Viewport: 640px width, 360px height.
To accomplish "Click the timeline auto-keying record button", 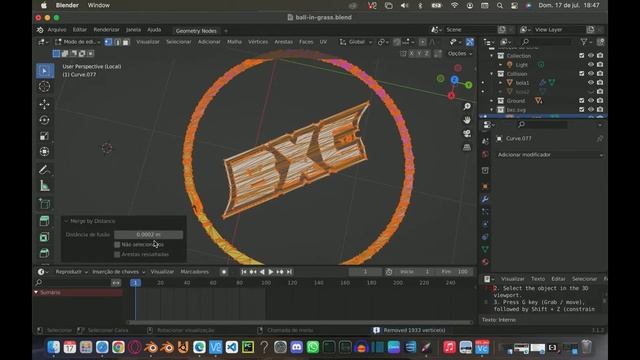I will coord(224,272).
